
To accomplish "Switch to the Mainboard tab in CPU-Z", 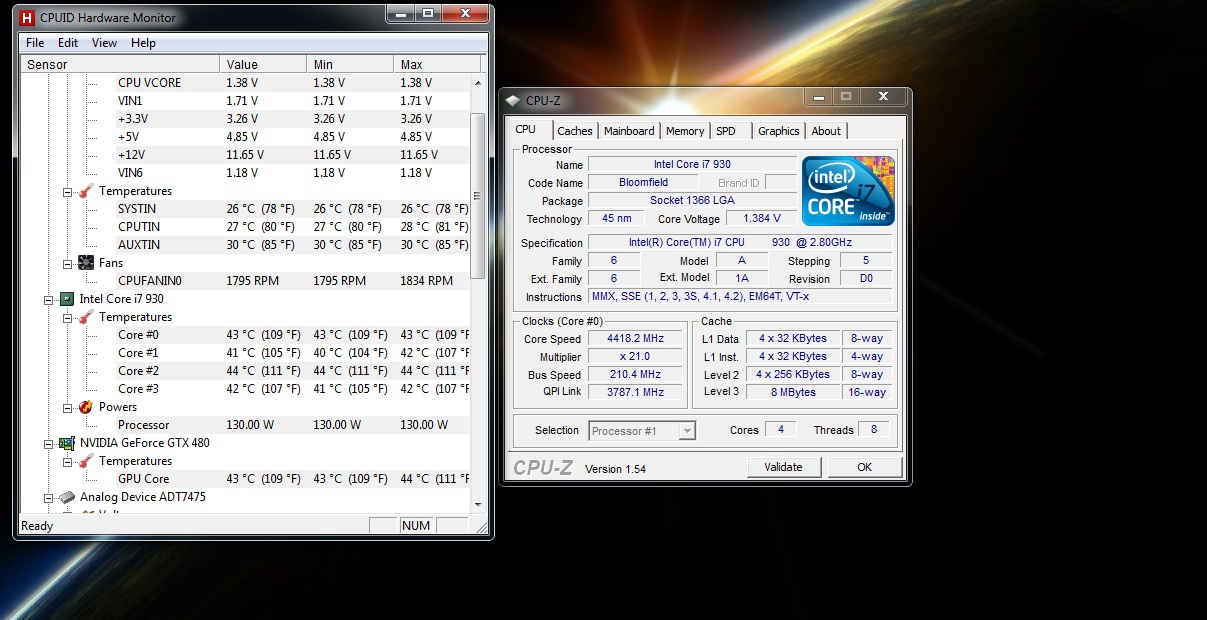I will [x=629, y=131].
